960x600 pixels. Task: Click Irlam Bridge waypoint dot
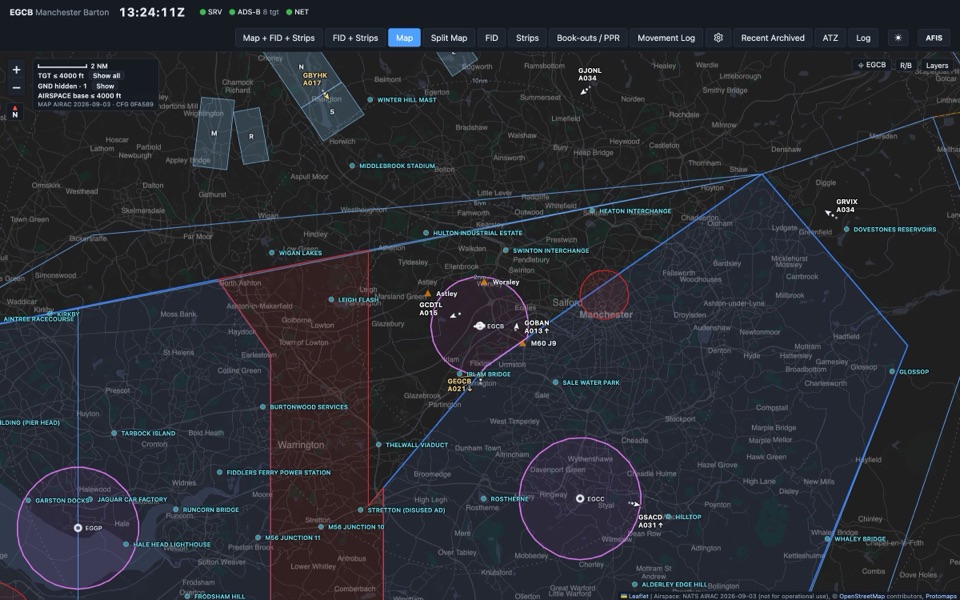(460, 374)
